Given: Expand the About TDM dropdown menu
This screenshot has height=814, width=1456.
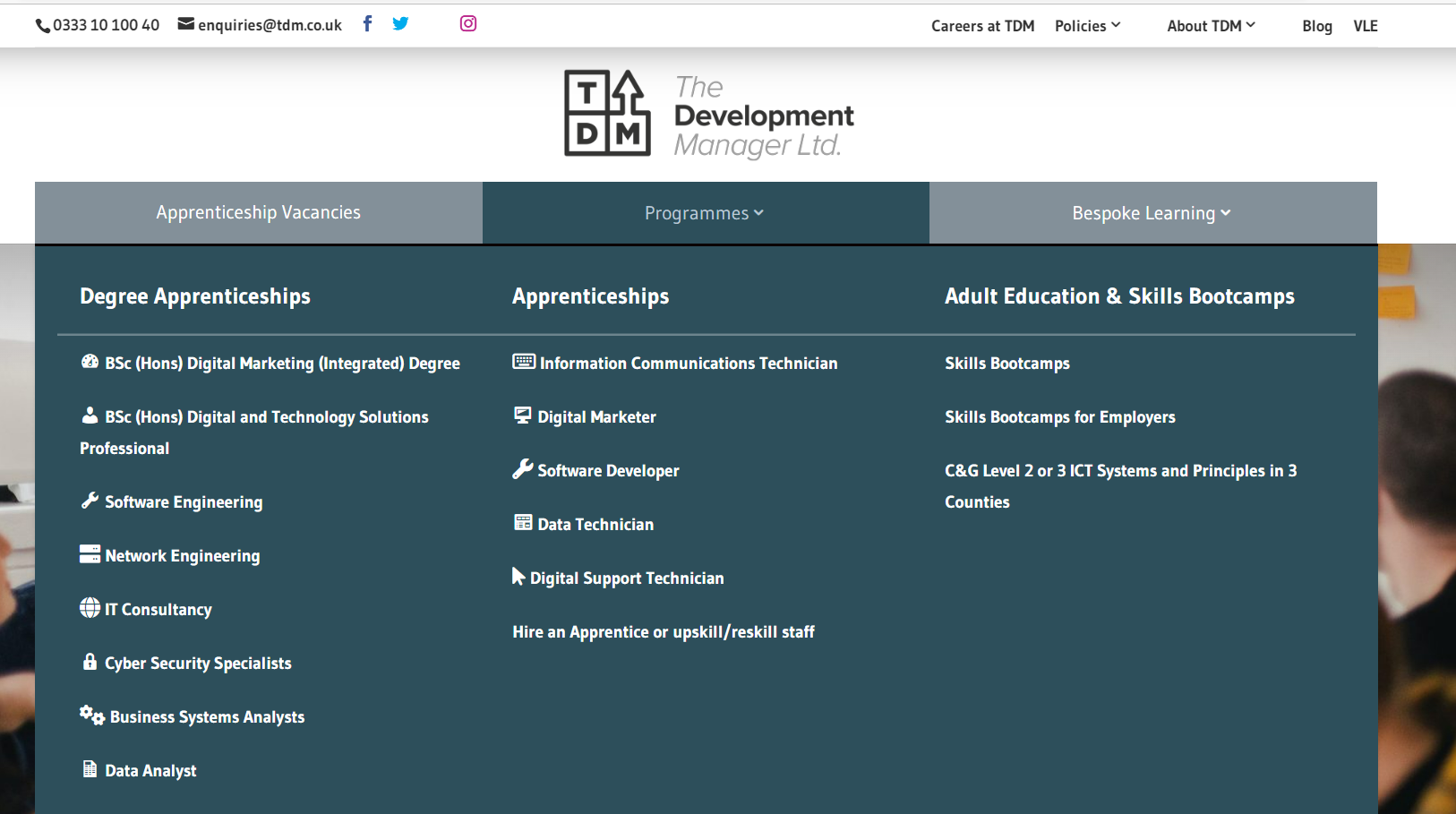Looking at the screenshot, I should 1211,26.
